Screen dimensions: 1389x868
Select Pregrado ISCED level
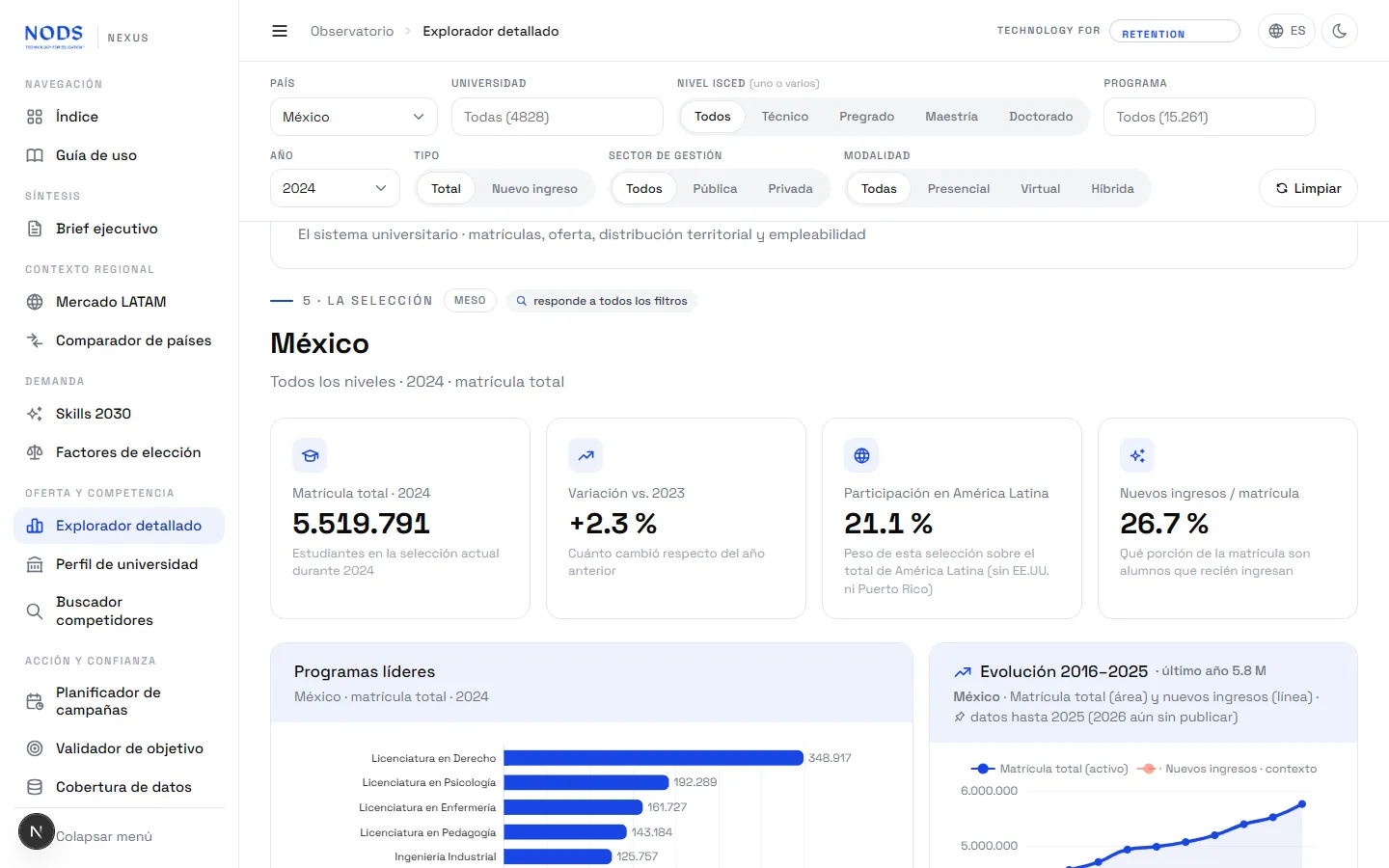tap(867, 117)
